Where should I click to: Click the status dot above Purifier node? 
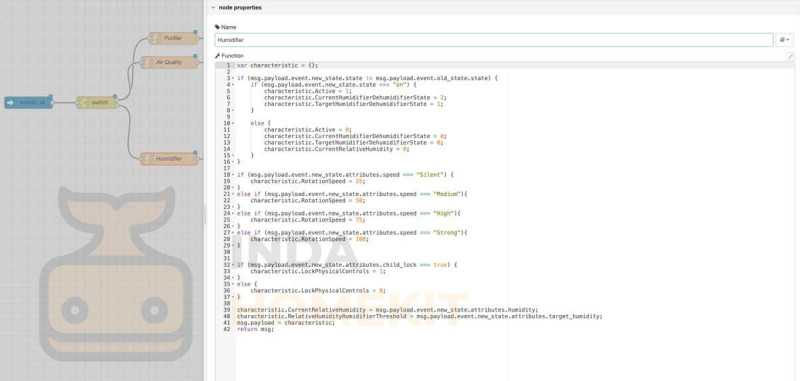195,32
